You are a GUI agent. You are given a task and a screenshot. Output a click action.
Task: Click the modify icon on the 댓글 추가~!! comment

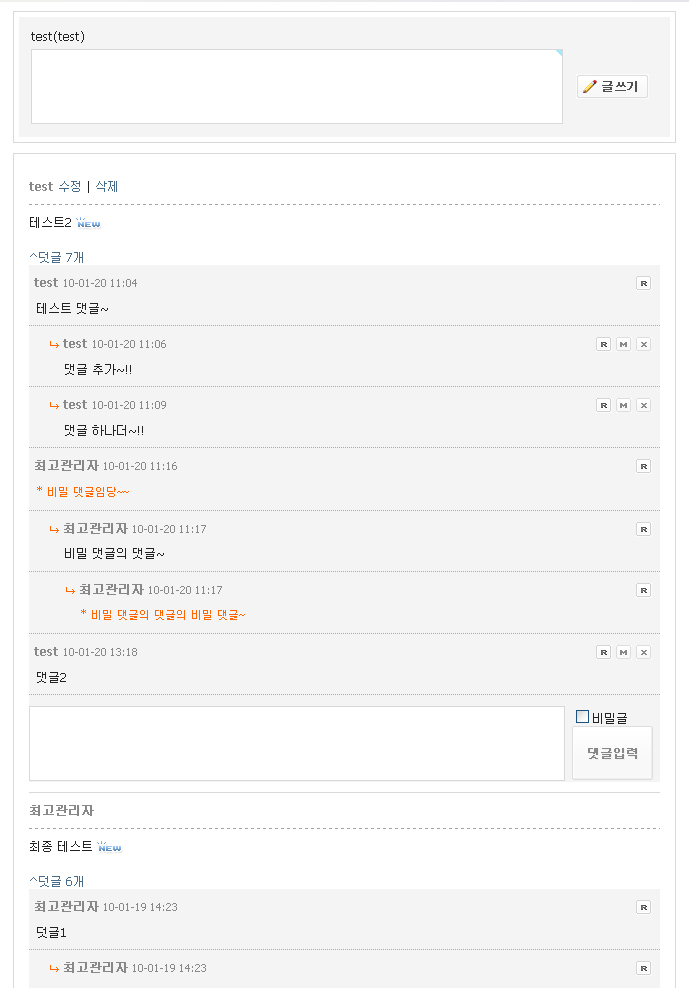click(623, 344)
